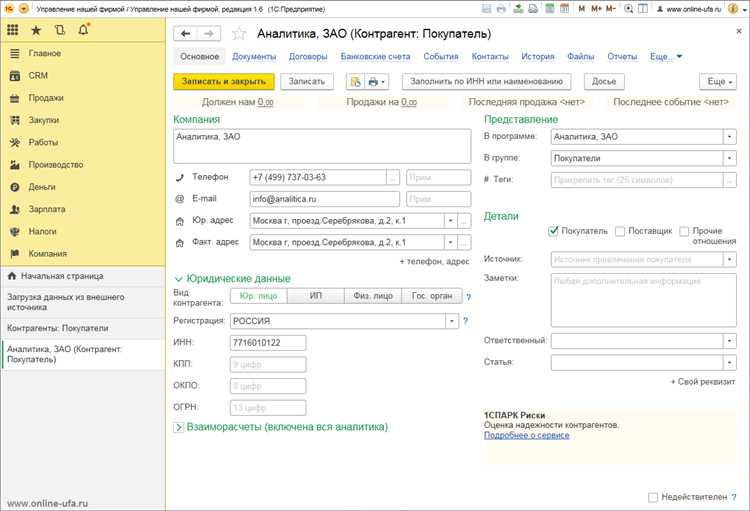This screenshot has width=750, height=511.
Task: Click the info icon in title bar
Action: click(x=732, y=9)
